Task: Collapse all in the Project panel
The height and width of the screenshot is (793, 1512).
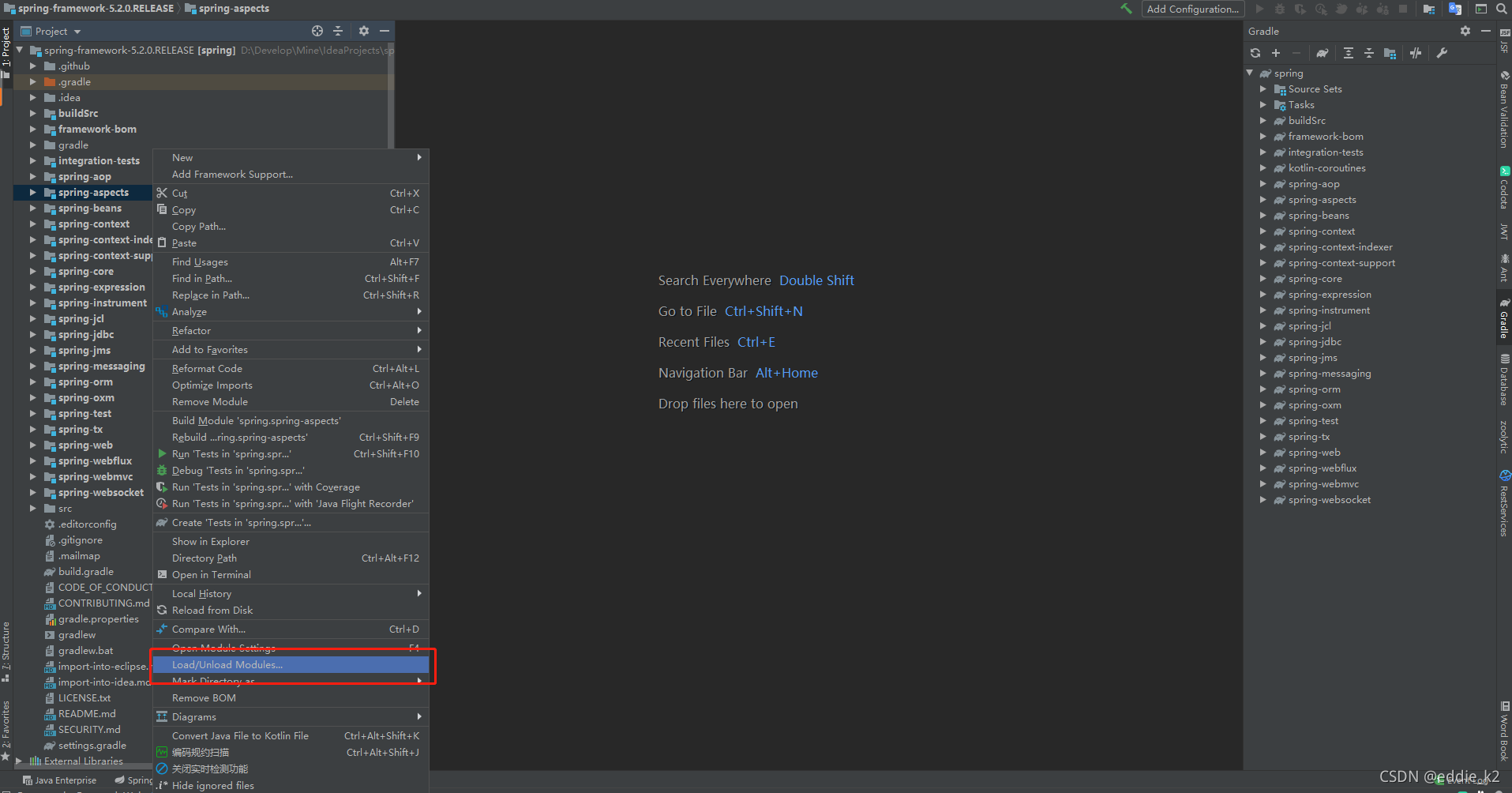Action: point(338,31)
